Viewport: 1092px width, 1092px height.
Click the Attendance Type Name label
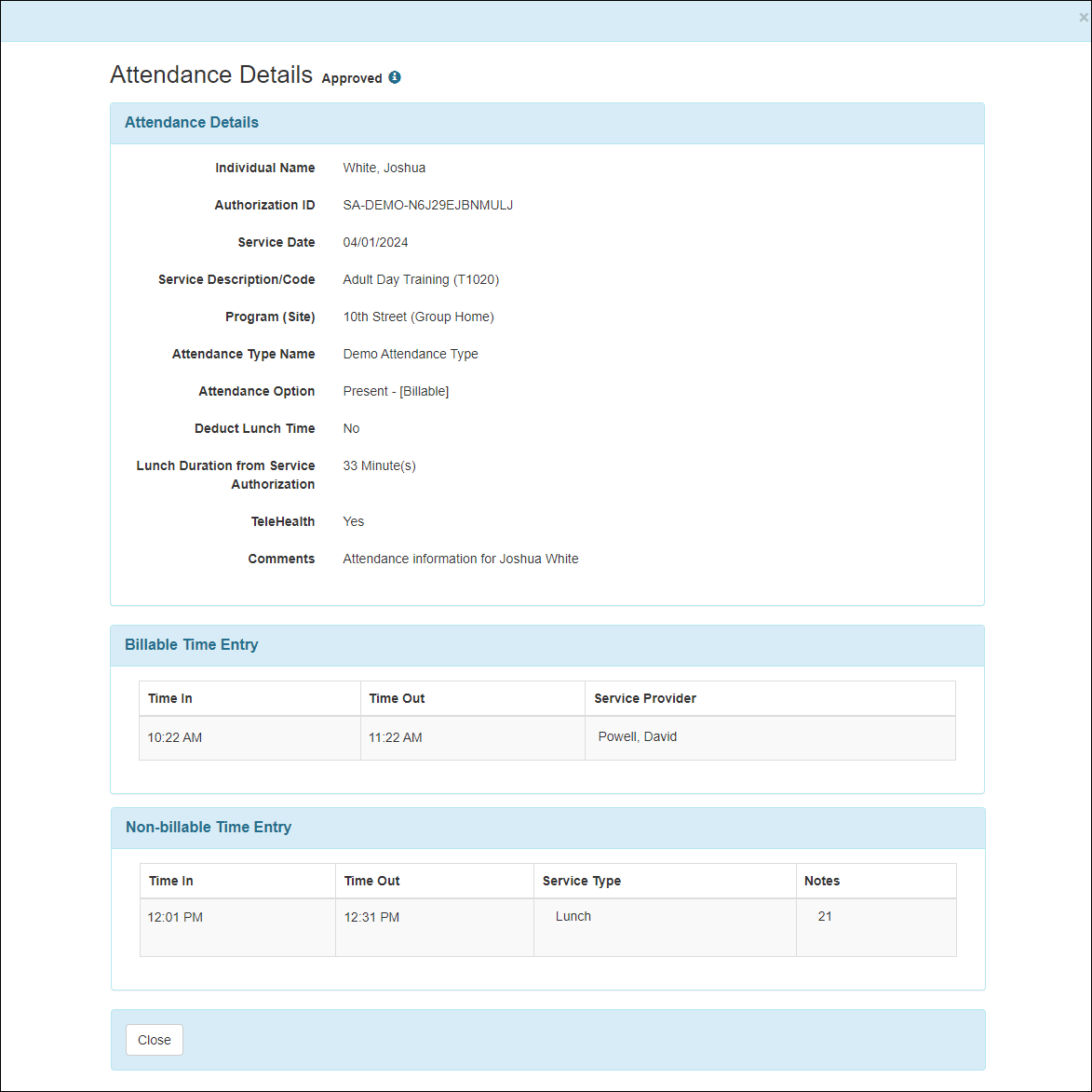click(243, 354)
